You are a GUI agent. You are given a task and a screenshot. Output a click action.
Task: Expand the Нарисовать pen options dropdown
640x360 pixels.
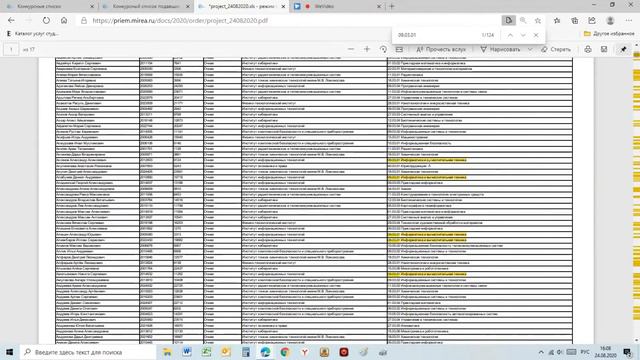(530, 49)
